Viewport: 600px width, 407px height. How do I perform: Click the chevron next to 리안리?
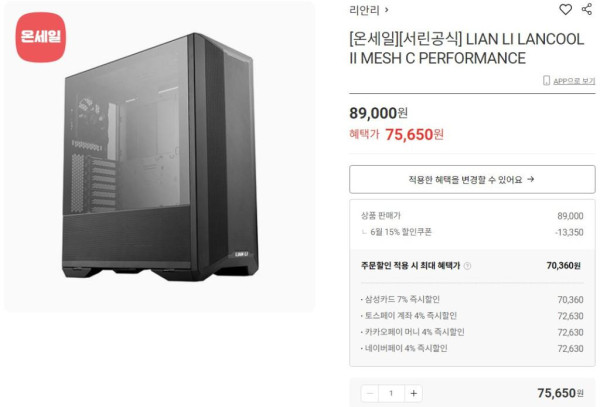387,10
